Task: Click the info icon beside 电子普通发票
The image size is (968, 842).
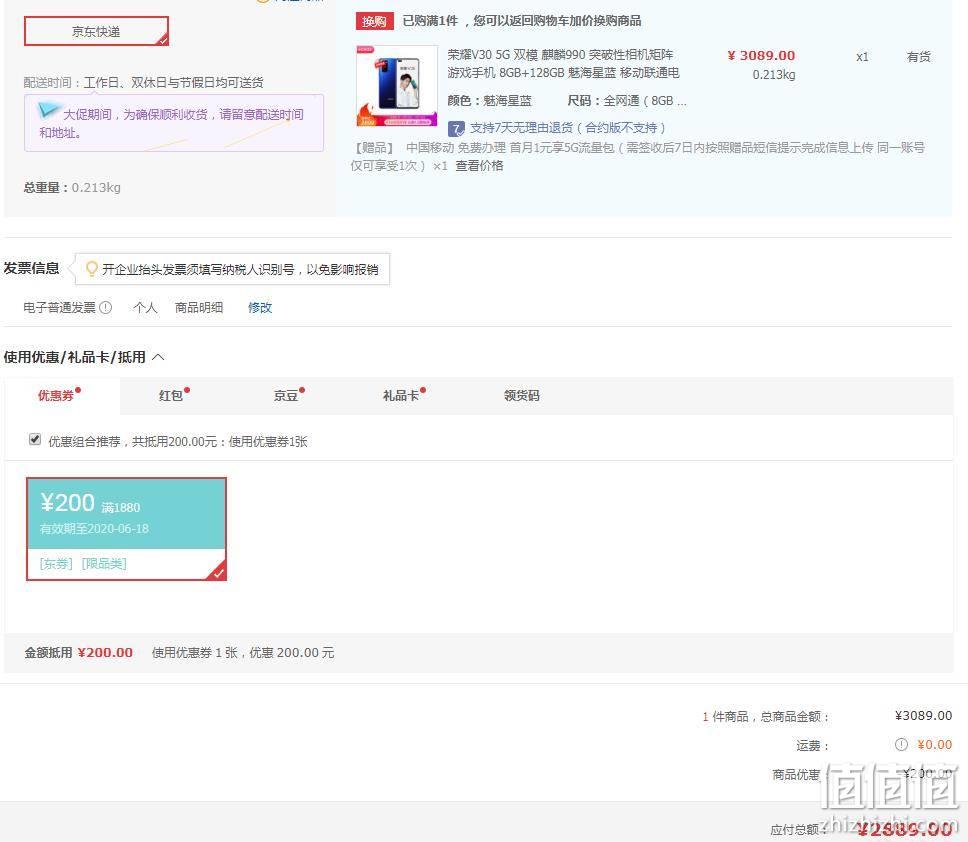Action: coord(106,307)
